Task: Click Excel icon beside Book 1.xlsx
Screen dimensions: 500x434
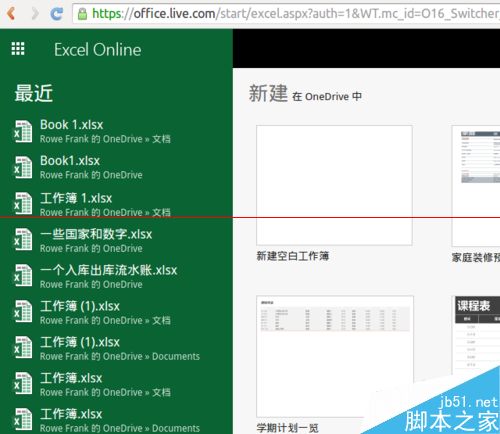Action: point(23,131)
